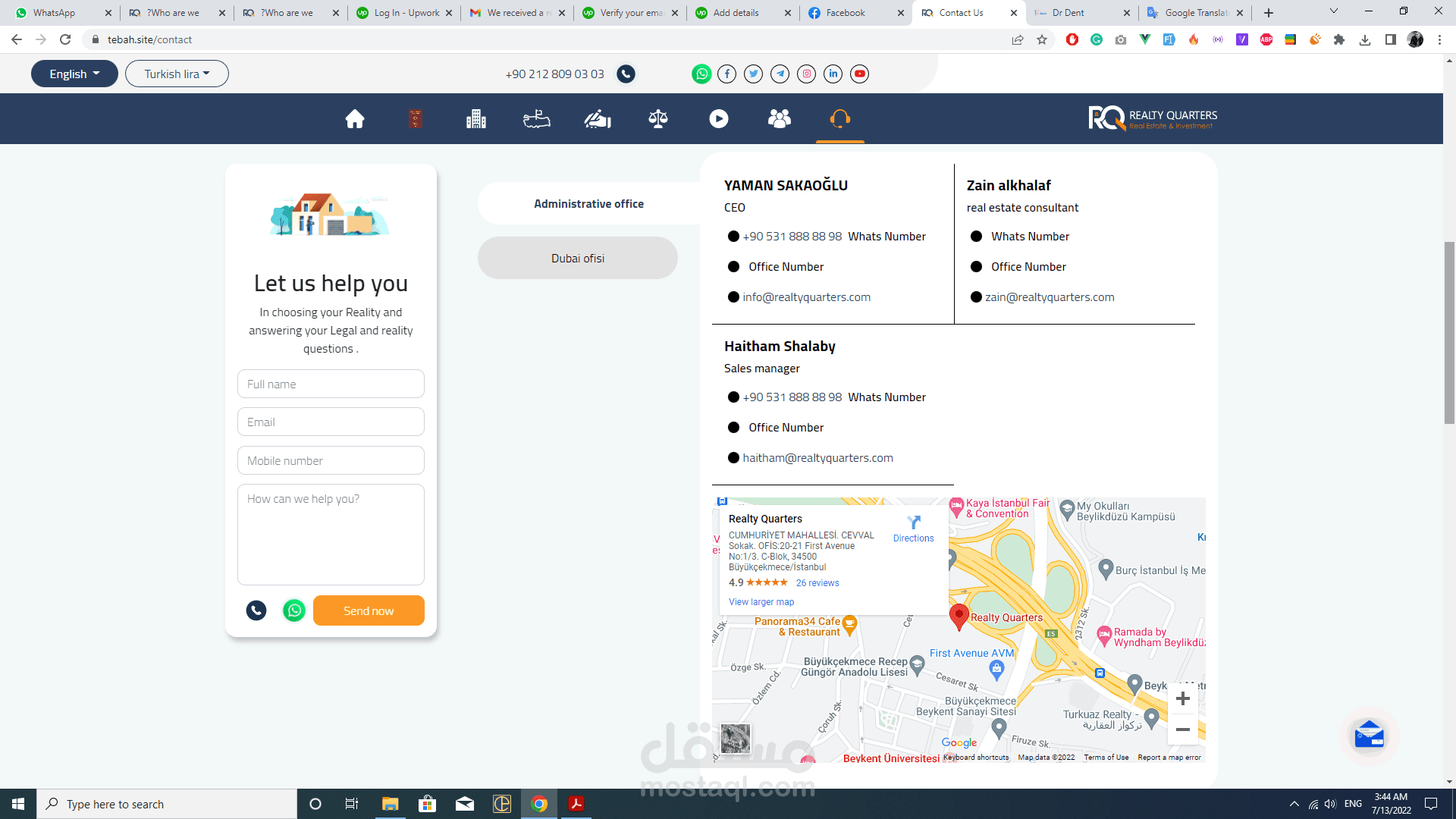The width and height of the screenshot is (1456, 819).
Task: Click the LinkedIn icon in header
Action: (x=833, y=74)
